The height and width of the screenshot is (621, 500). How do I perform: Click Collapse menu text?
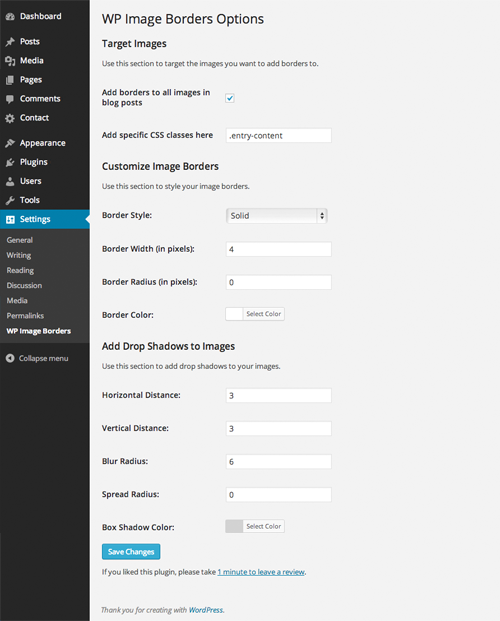[x=44, y=358]
